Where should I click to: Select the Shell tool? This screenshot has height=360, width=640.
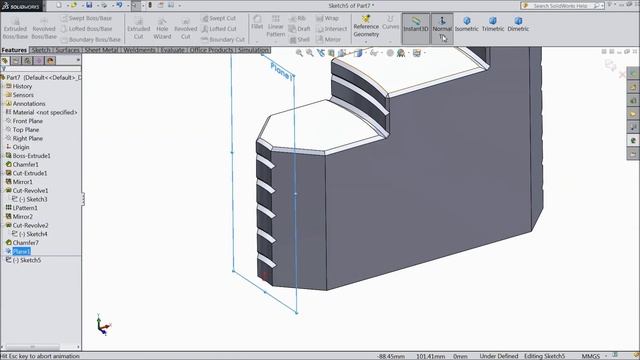(x=300, y=40)
